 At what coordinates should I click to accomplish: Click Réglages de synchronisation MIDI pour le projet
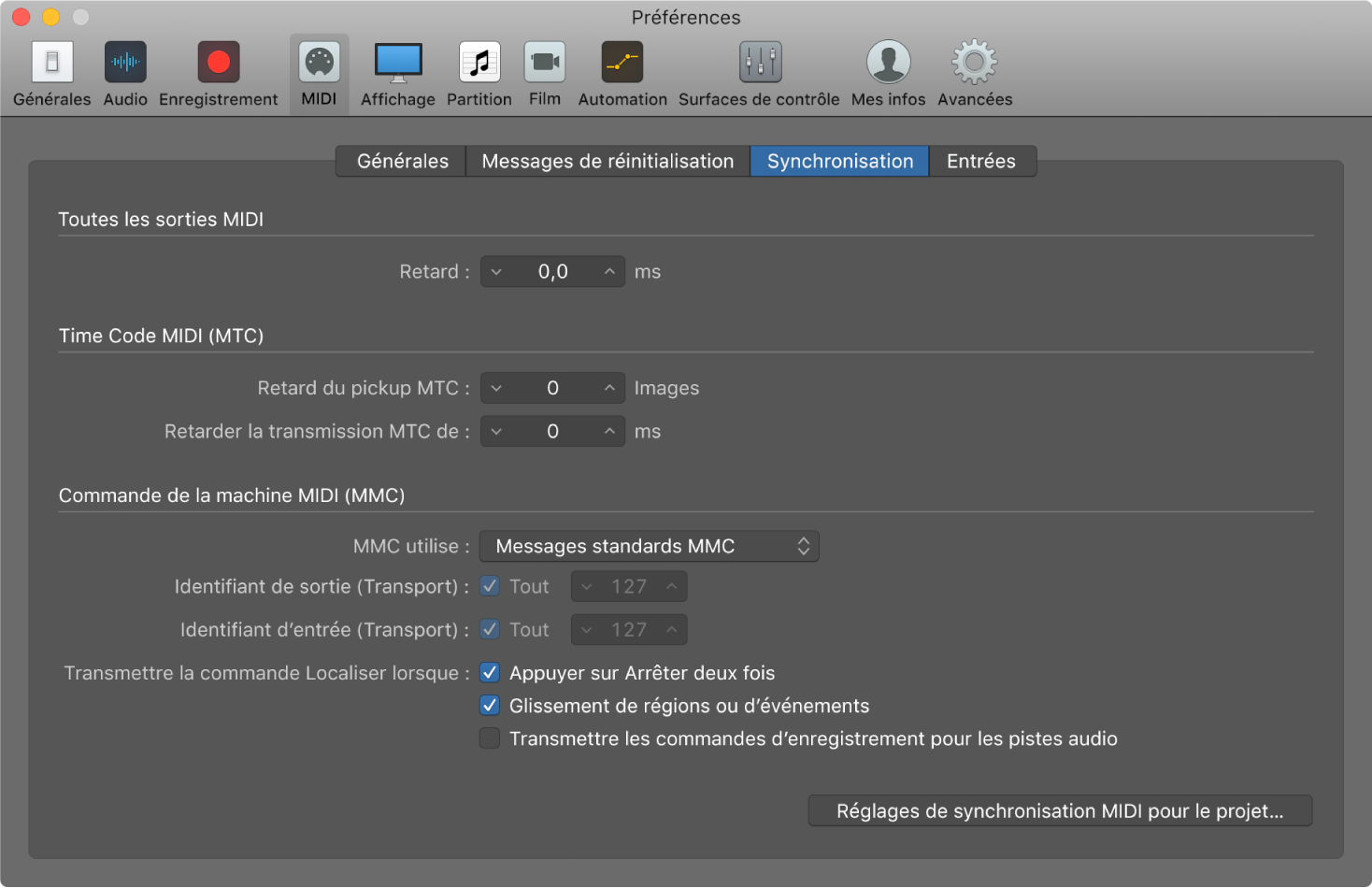click(x=1060, y=810)
